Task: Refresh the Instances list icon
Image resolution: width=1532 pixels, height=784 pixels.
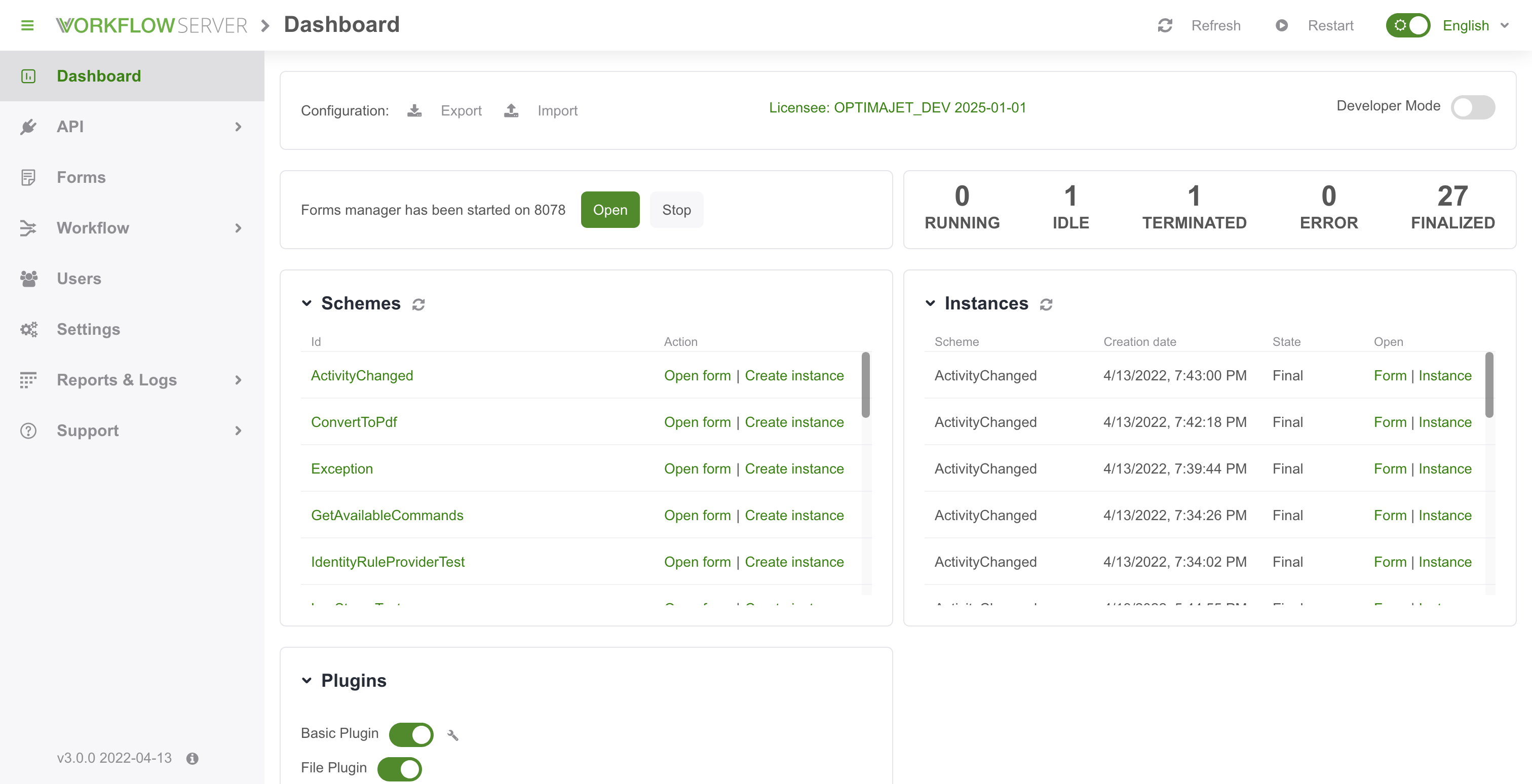Action: [1046, 304]
